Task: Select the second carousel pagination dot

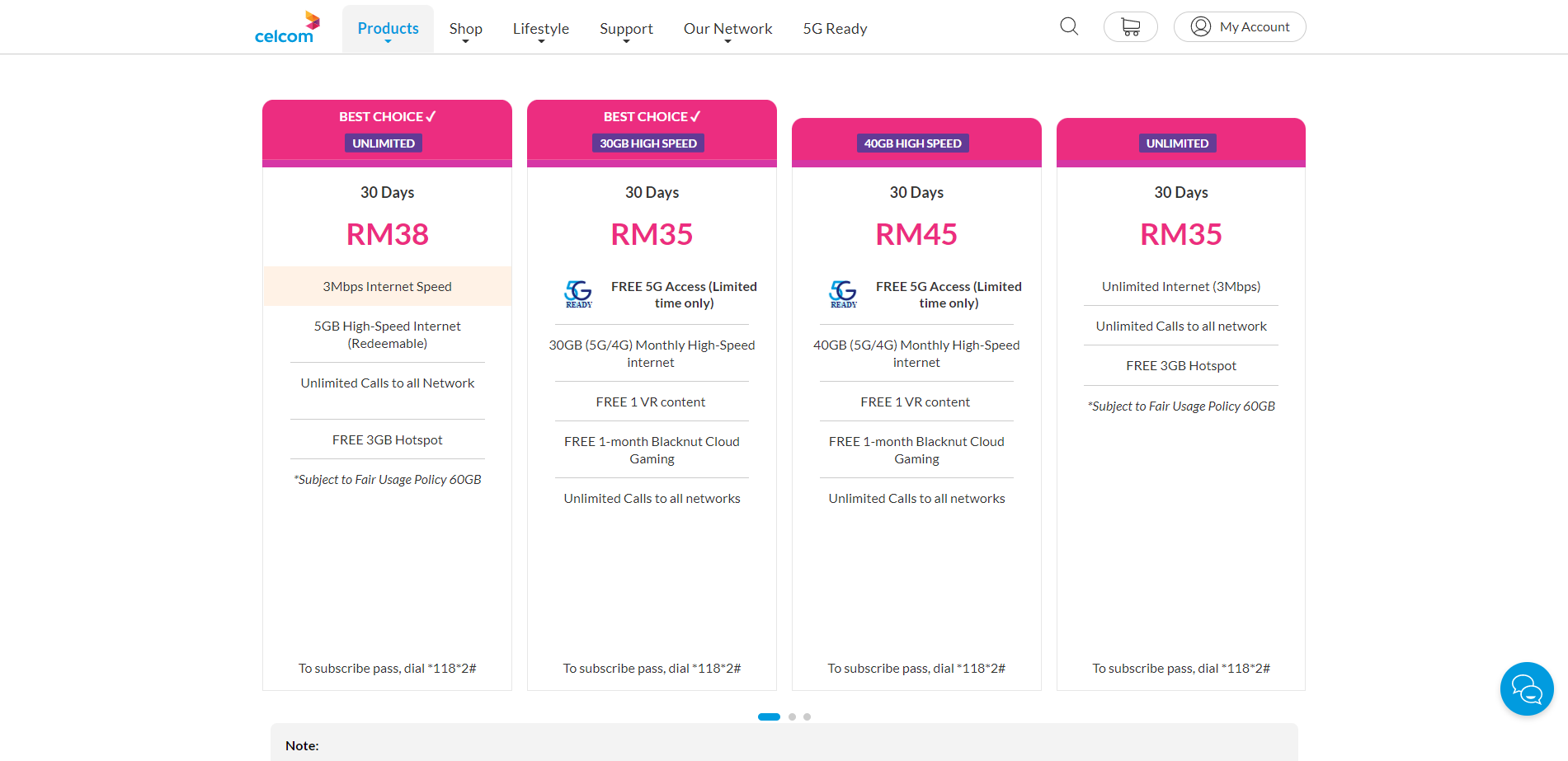Action: (x=792, y=716)
